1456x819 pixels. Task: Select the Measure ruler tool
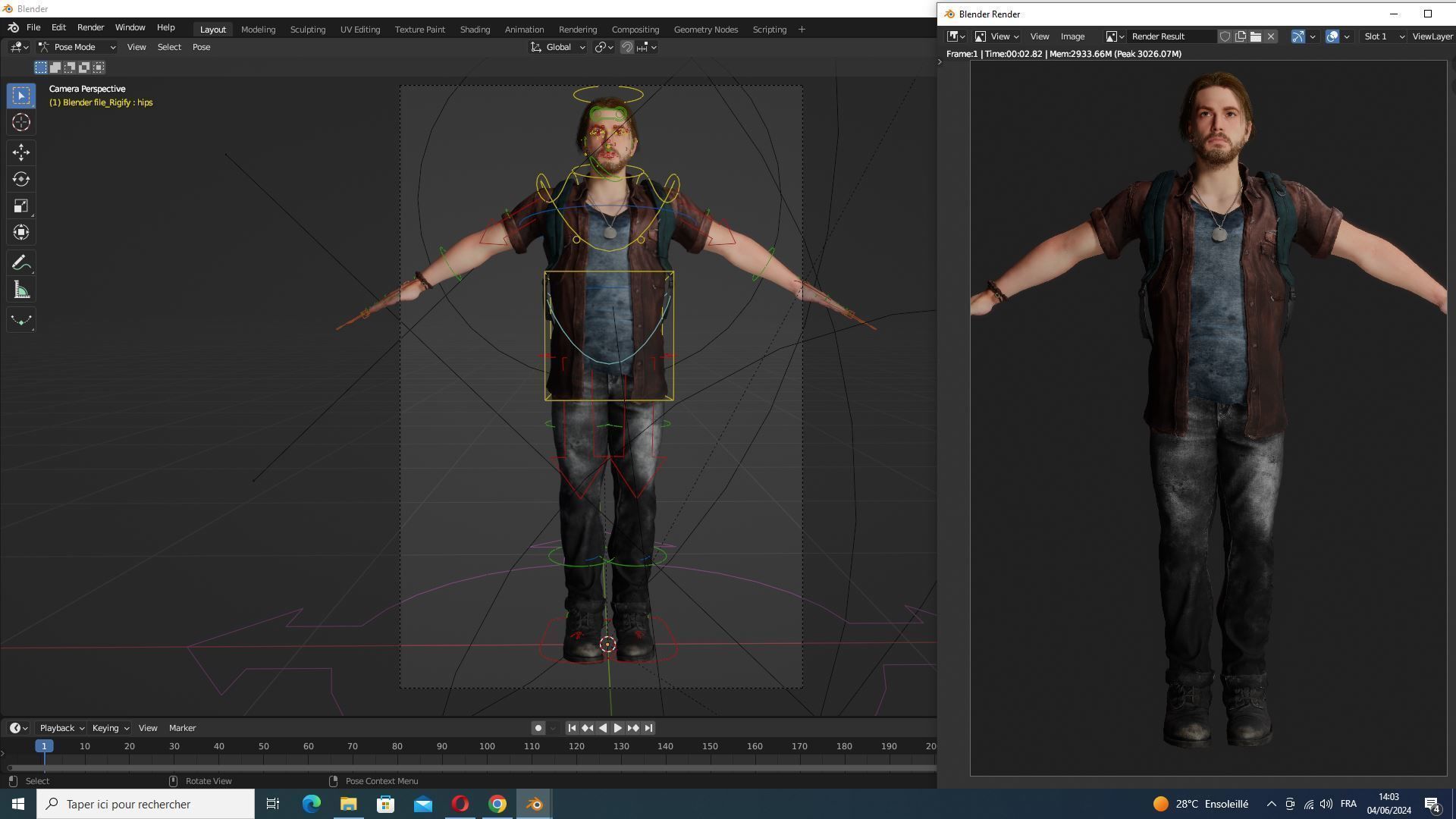[x=21, y=290]
